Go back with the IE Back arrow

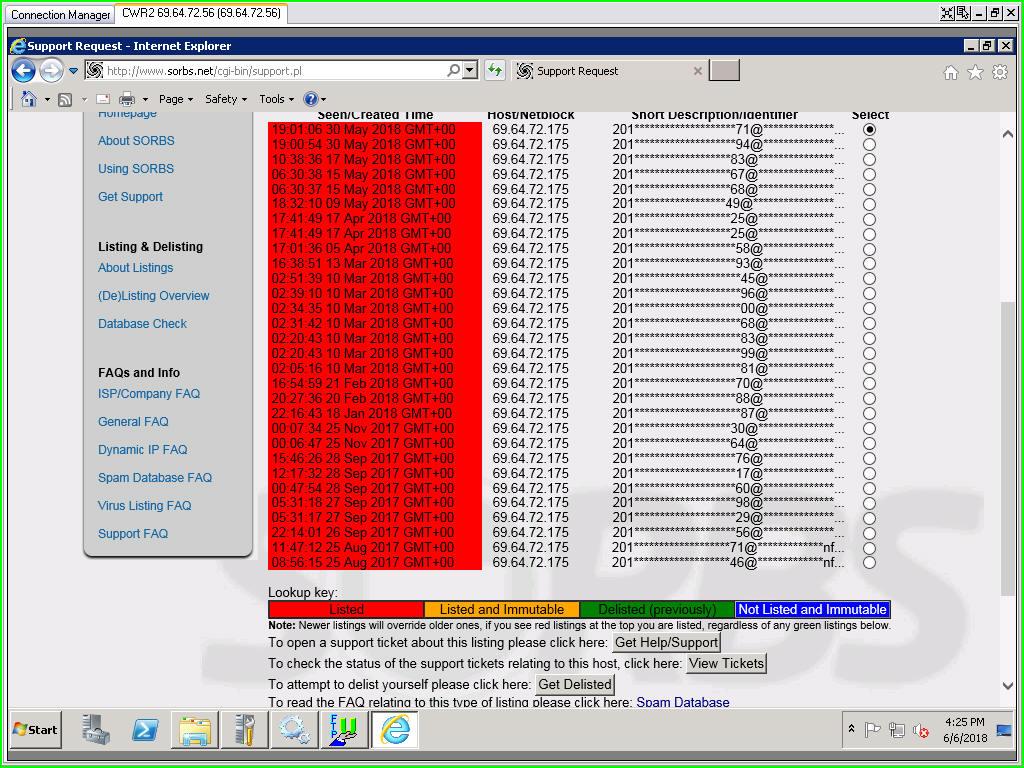[x=24, y=71]
